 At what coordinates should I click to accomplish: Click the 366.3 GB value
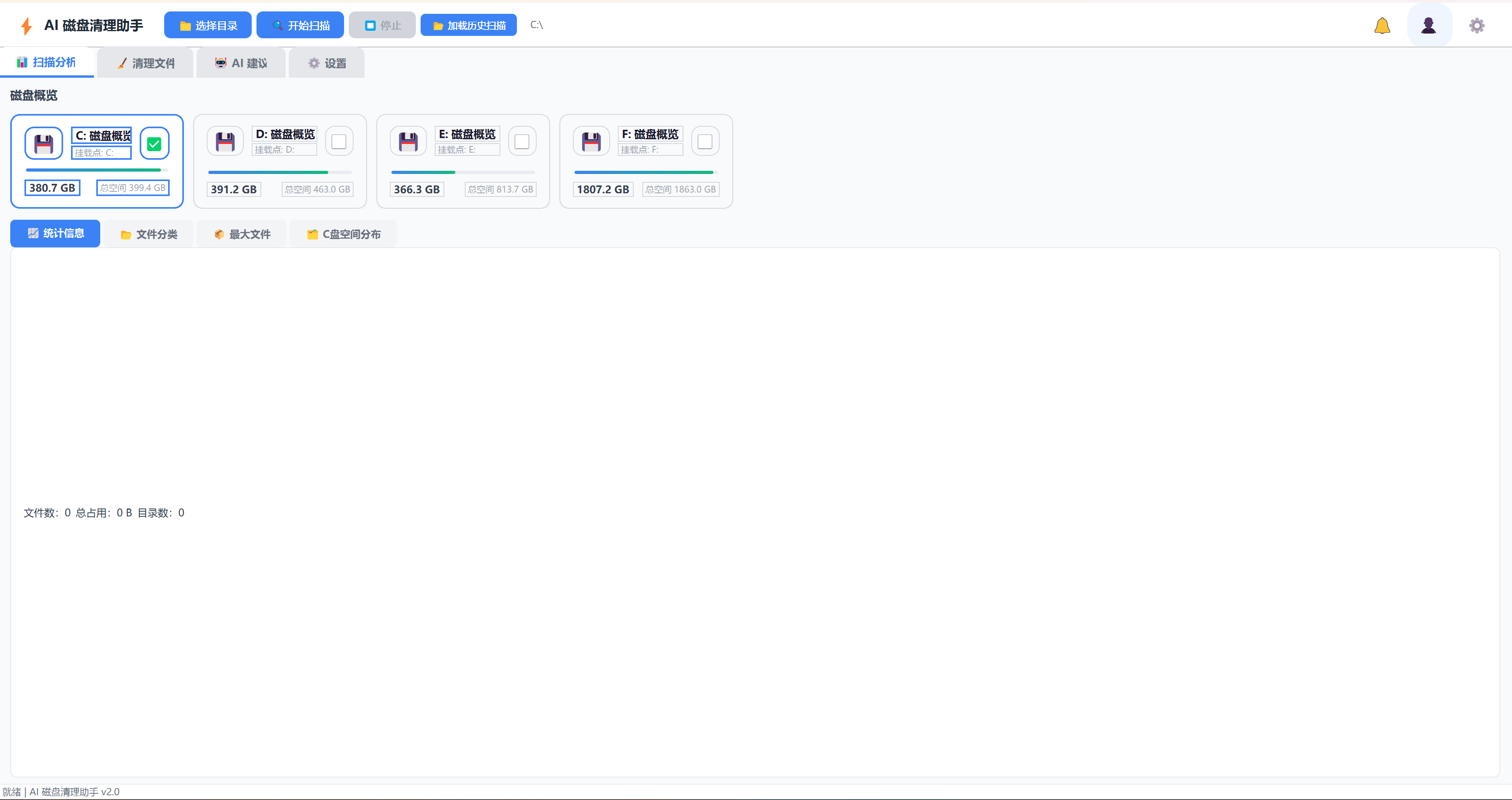[417, 190]
